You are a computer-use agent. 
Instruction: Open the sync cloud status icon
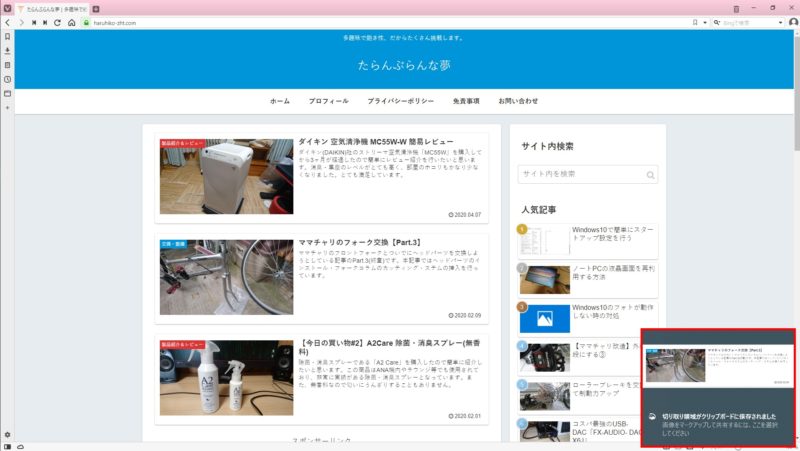pyautogui.click(x=20, y=447)
